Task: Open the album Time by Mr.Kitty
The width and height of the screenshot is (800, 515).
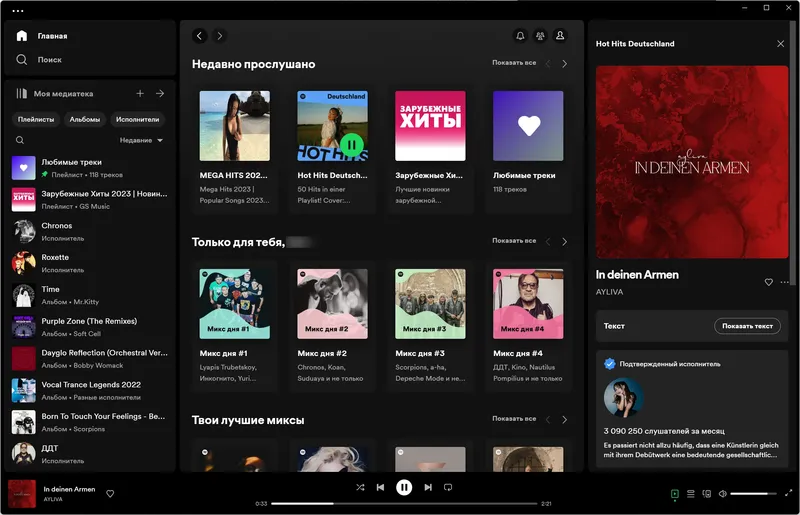Action: point(90,295)
